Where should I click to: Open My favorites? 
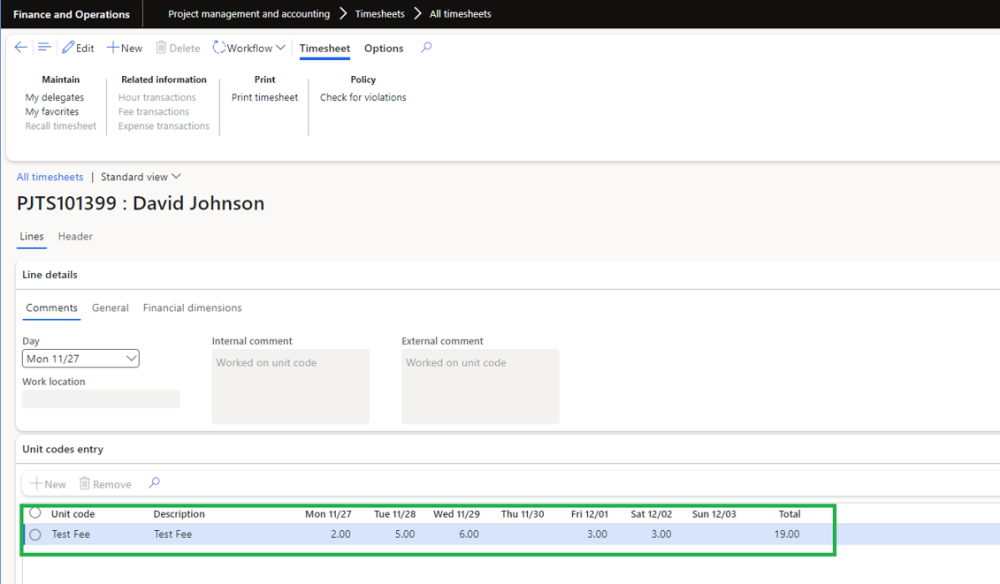pos(52,112)
